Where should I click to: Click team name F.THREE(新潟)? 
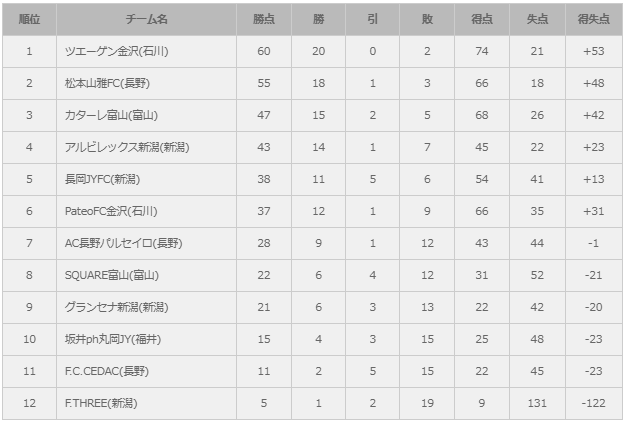point(101,403)
